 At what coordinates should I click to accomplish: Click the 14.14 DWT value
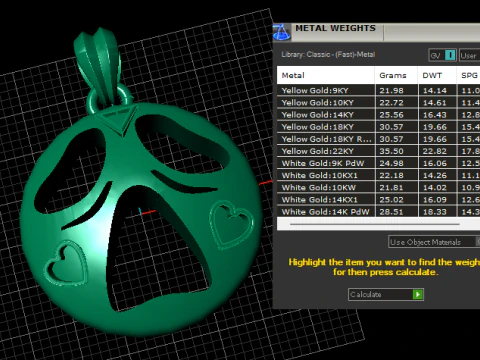(435, 91)
